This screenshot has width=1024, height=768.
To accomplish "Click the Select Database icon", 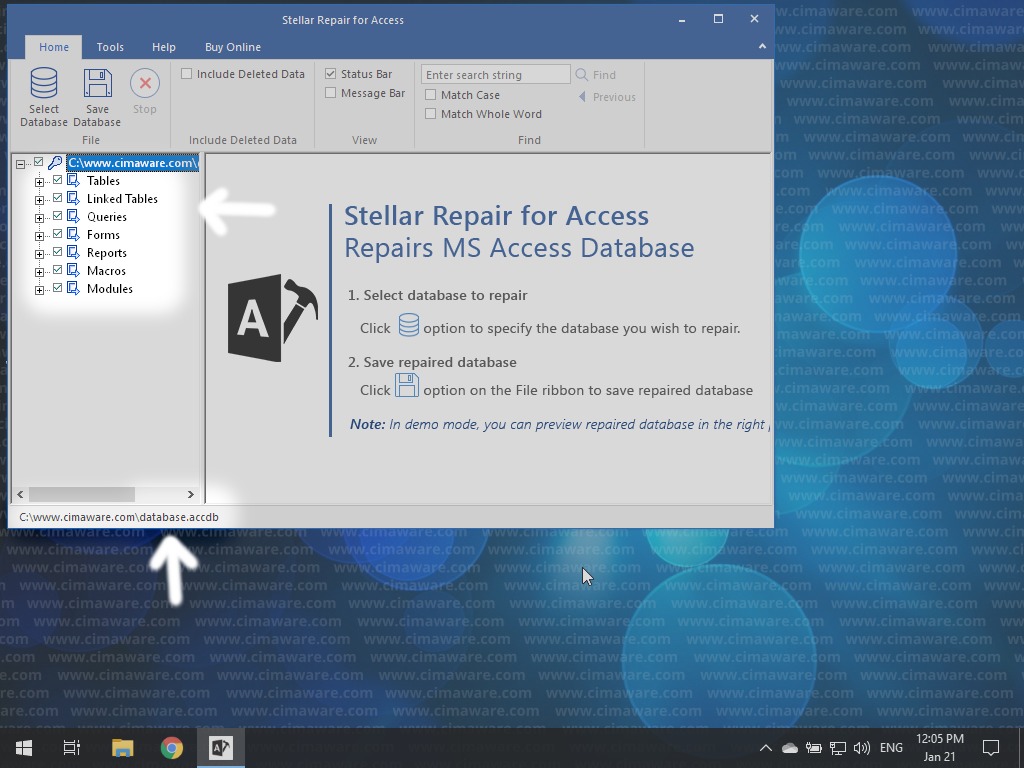I will (44, 83).
